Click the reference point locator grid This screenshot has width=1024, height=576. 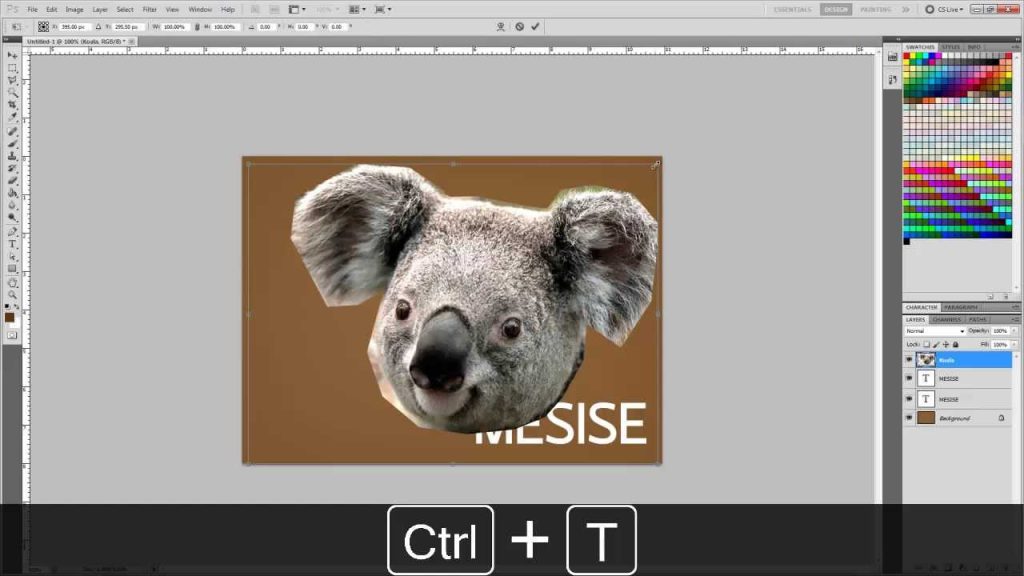pos(43,27)
